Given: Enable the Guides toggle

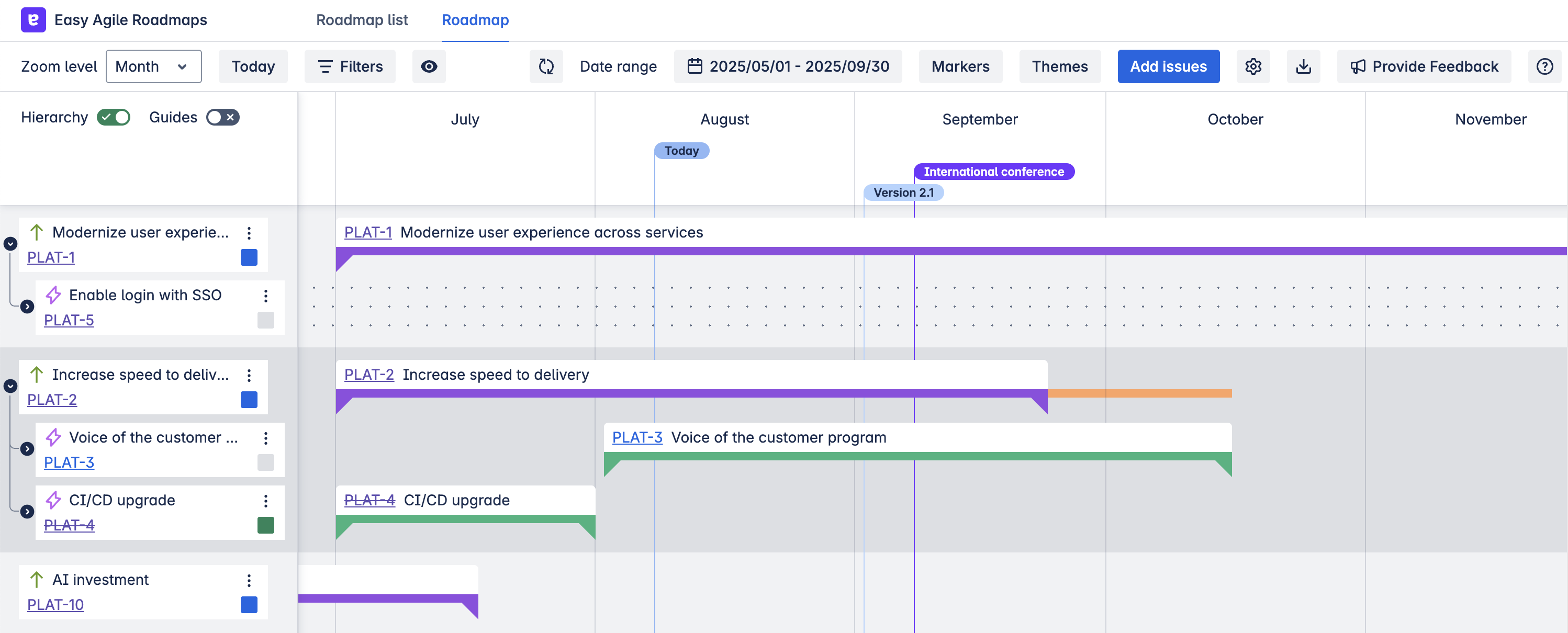Looking at the screenshot, I should [x=223, y=118].
